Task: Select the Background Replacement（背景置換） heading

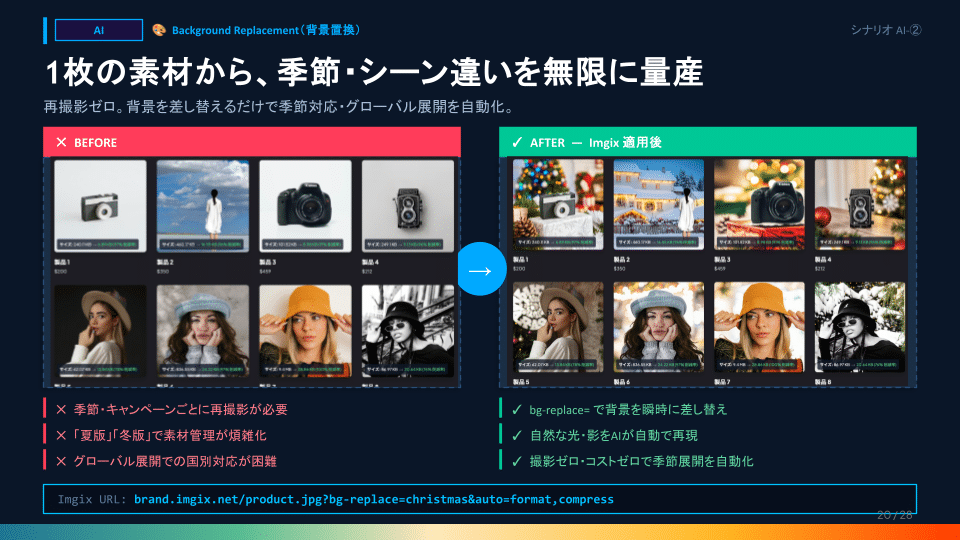Action: click(266, 30)
